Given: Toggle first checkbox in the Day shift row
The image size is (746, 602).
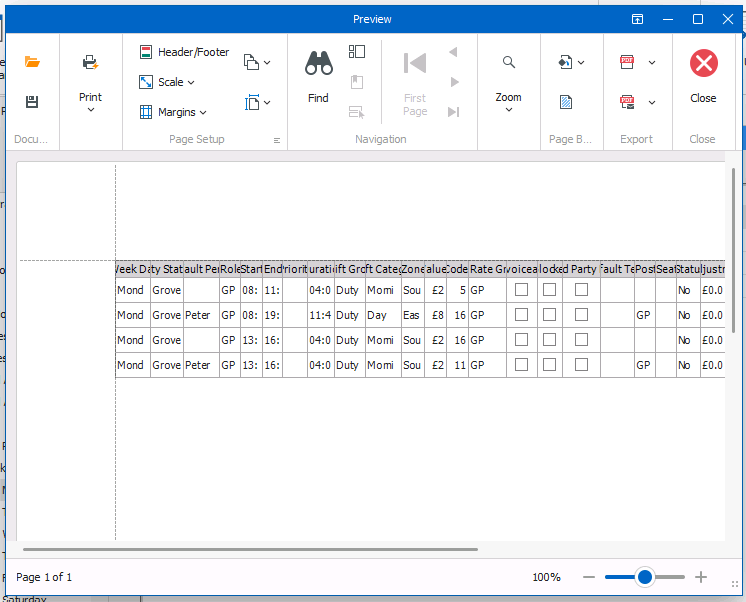Looking at the screenshot, I should tap(521, 315).
